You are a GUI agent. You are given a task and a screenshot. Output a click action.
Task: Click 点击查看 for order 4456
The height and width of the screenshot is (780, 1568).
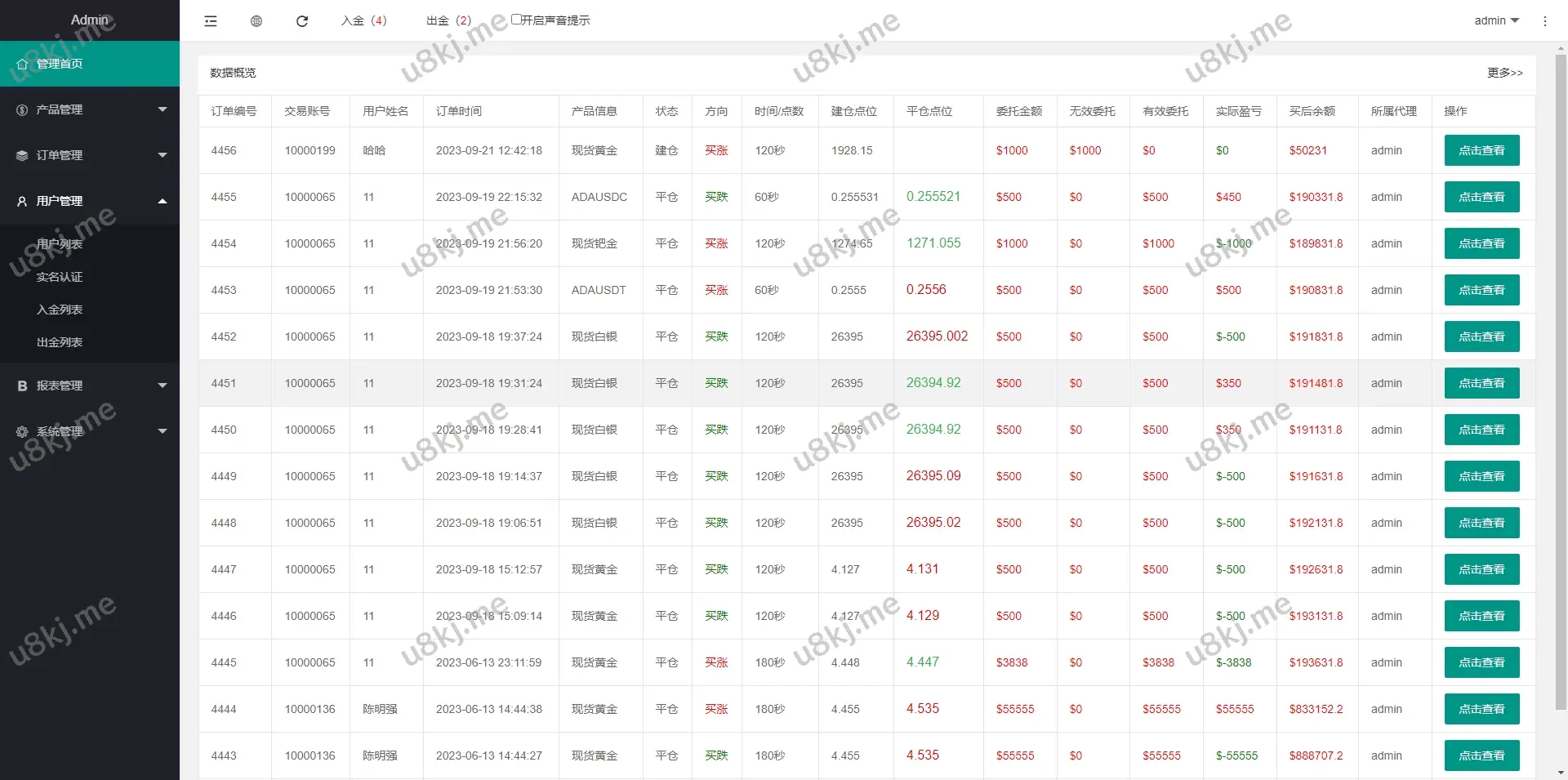[x=1481, y=150]
